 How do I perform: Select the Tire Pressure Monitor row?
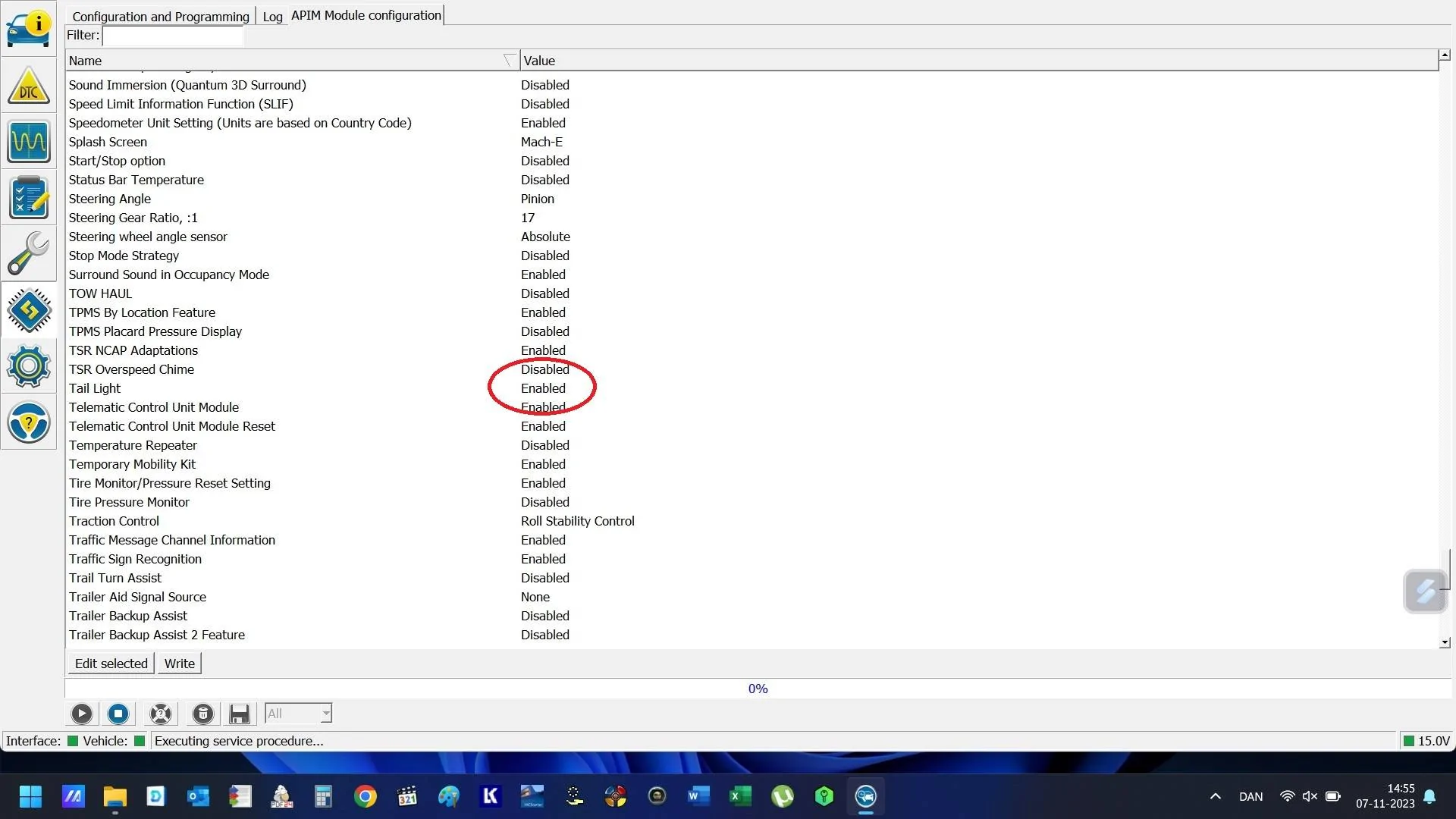point(752,502)
